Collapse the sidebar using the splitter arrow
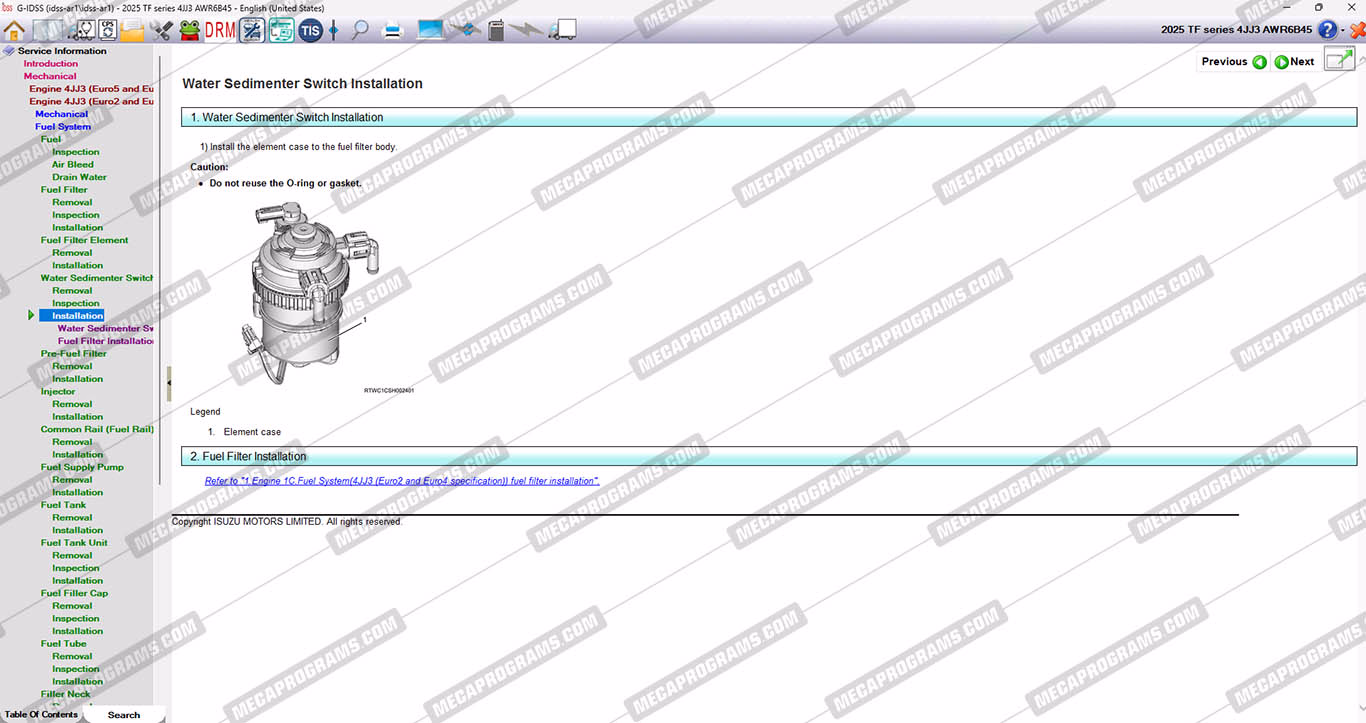 pos(169,383)
